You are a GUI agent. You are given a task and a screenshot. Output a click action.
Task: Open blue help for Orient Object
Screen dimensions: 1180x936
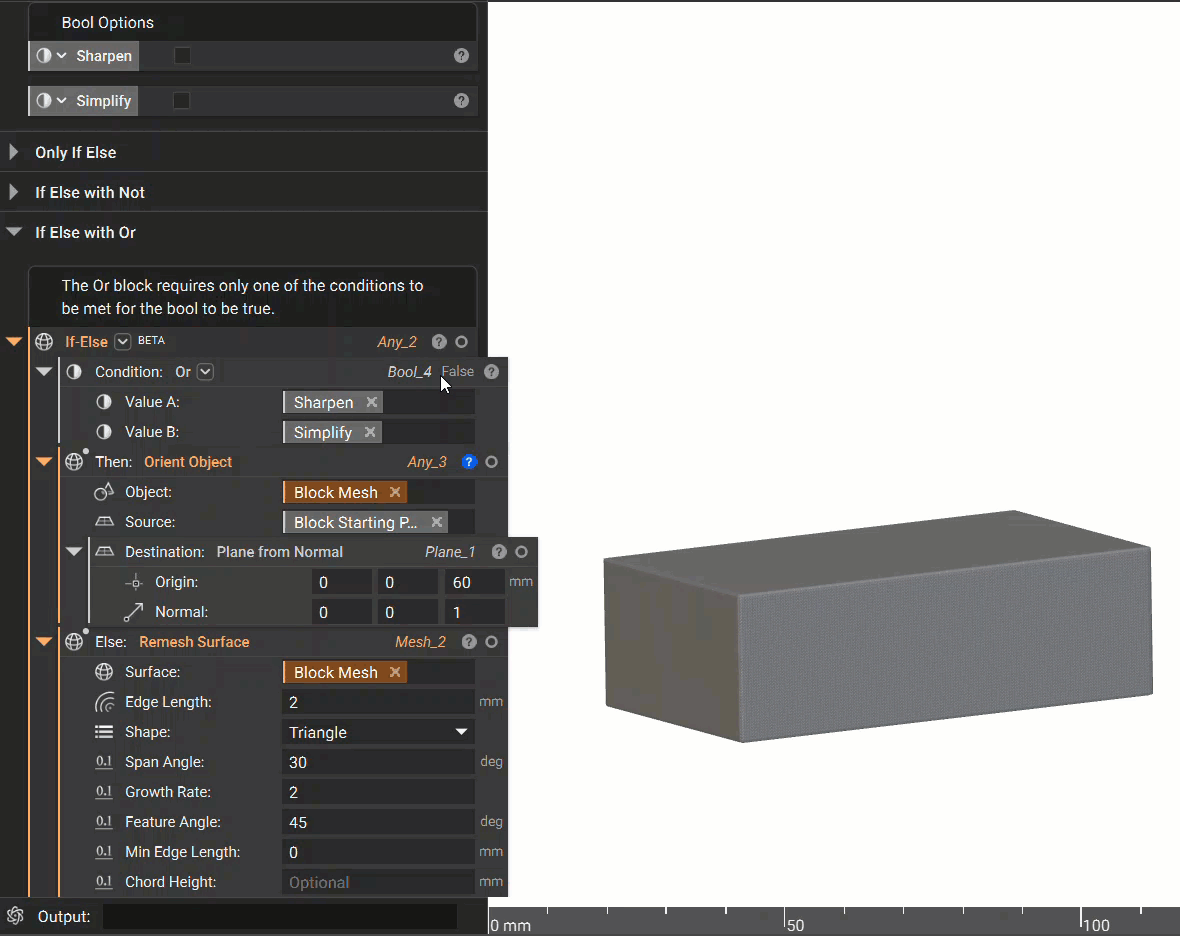(x=469, y=462)
